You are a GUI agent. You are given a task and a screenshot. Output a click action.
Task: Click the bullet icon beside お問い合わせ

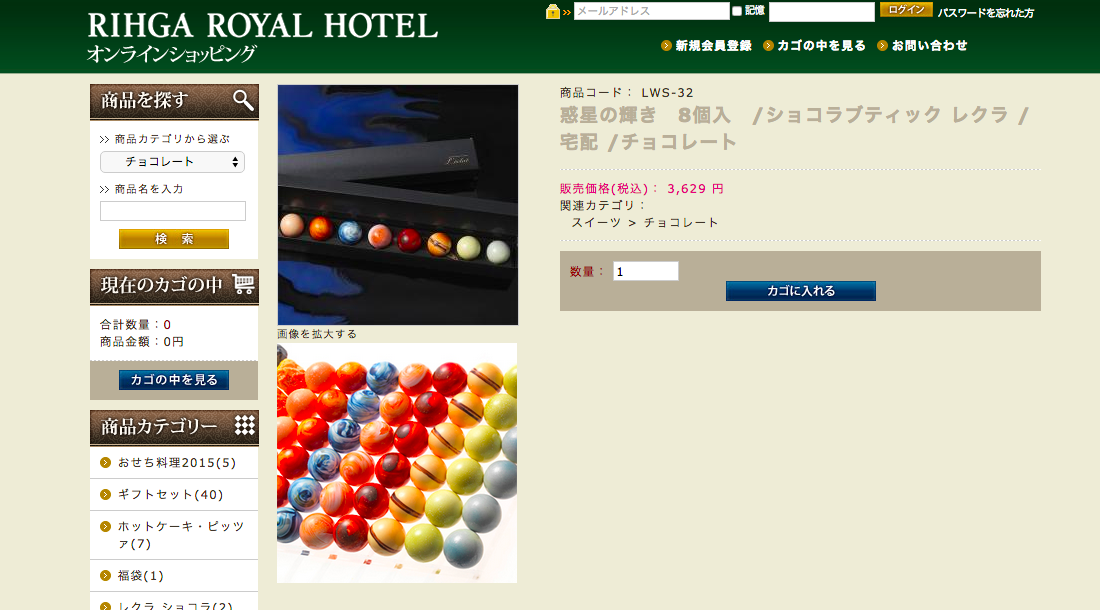[883, 46]
